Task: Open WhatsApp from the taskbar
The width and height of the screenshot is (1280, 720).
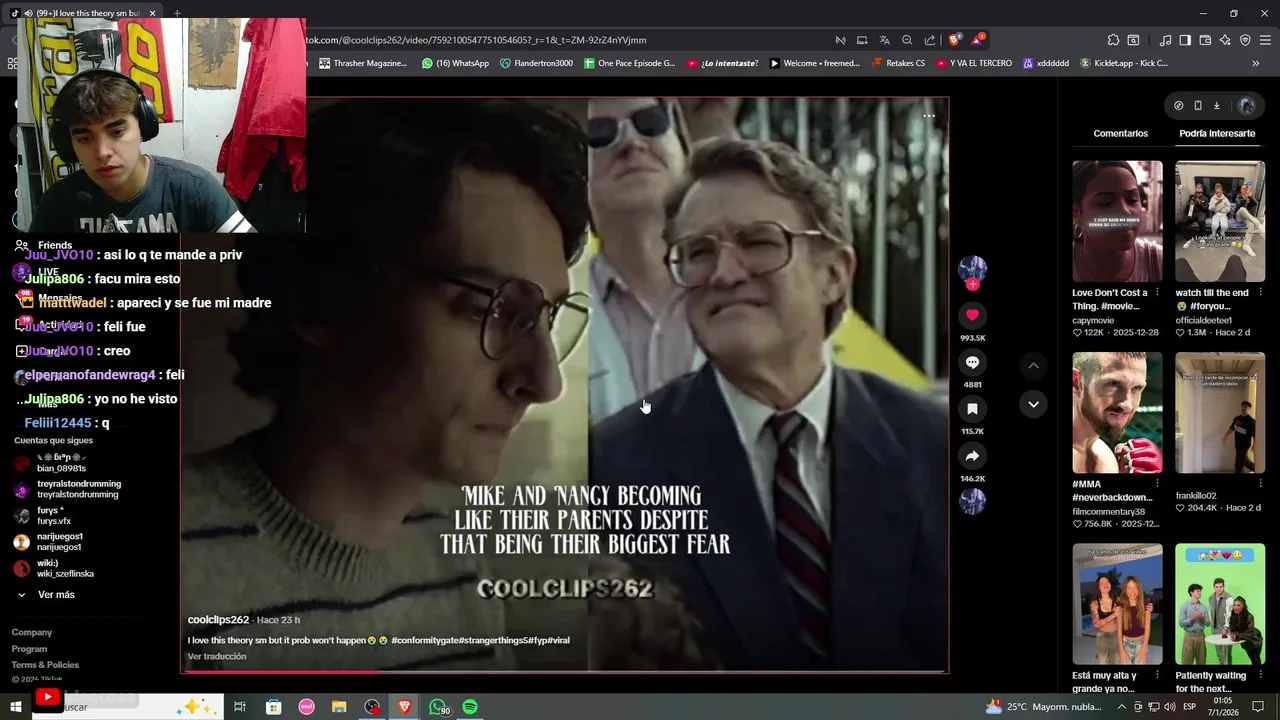Action: [x=438, y=707]
